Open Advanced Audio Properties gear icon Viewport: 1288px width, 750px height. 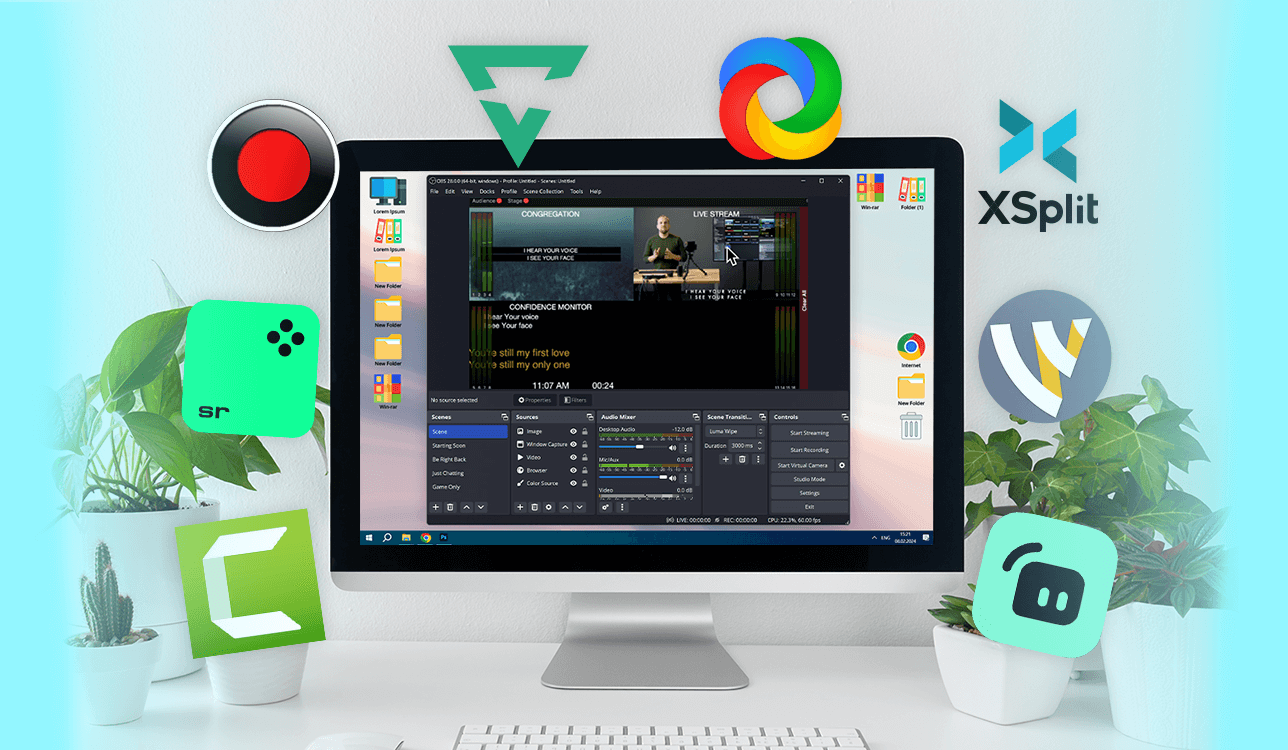(x=606, y=507)
